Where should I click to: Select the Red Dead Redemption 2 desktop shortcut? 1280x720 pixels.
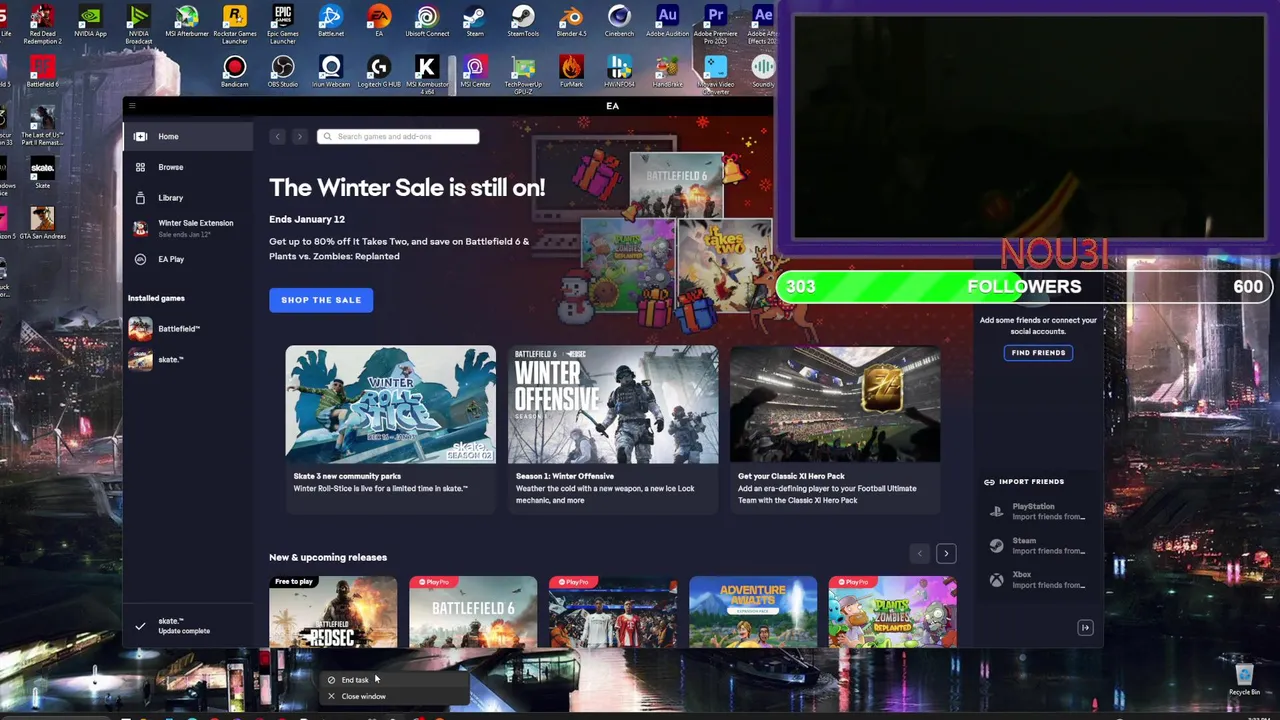[42, 25]
